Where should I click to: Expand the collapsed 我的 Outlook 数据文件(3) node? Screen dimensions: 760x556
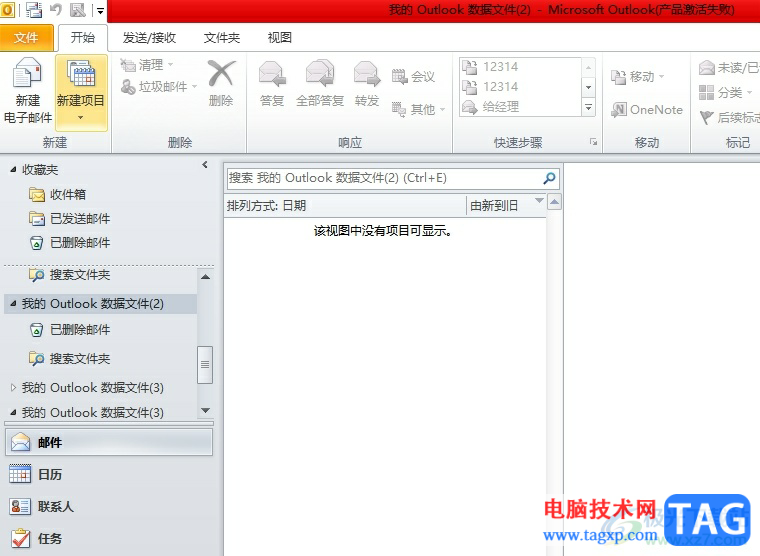tap(13, 387)
